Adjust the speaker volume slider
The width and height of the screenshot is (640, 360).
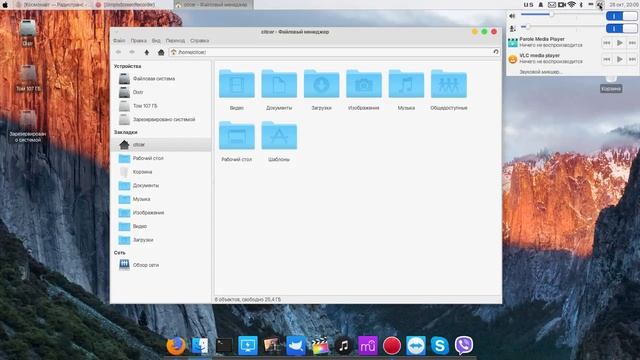(562, 15)
